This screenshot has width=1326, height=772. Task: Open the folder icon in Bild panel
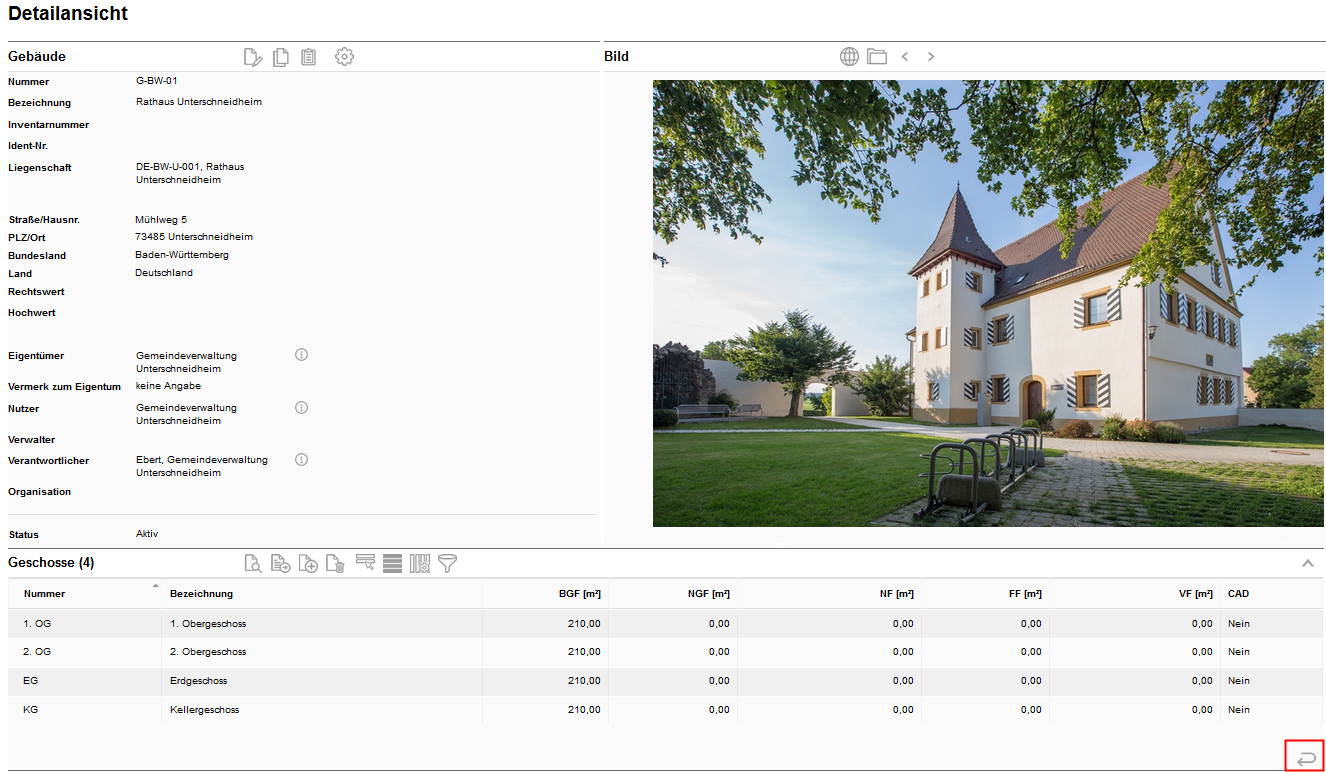pos(877,57)
